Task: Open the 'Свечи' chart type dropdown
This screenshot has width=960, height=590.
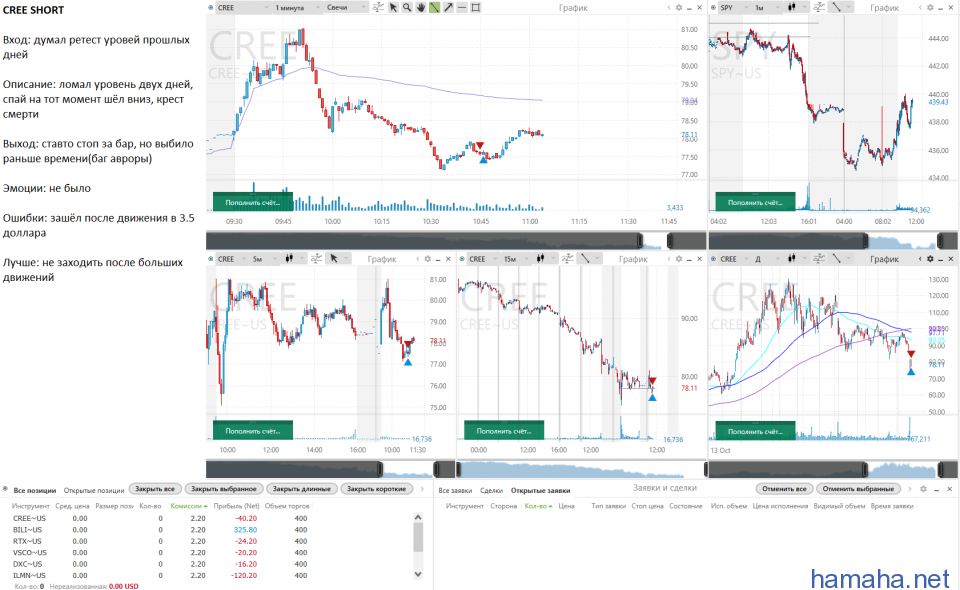Action: 347,7
